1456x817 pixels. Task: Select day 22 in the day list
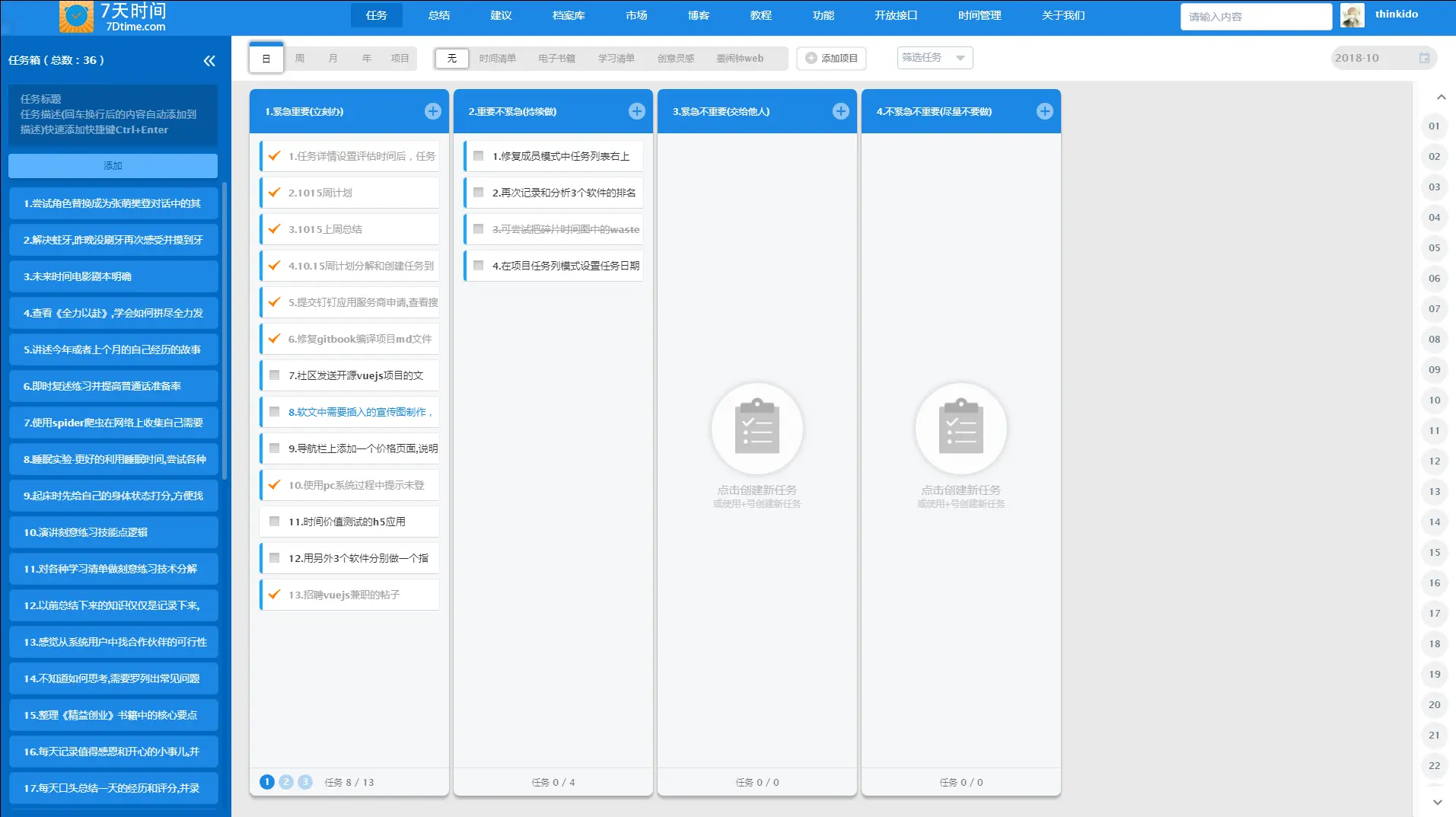[x=1435, y=766]
